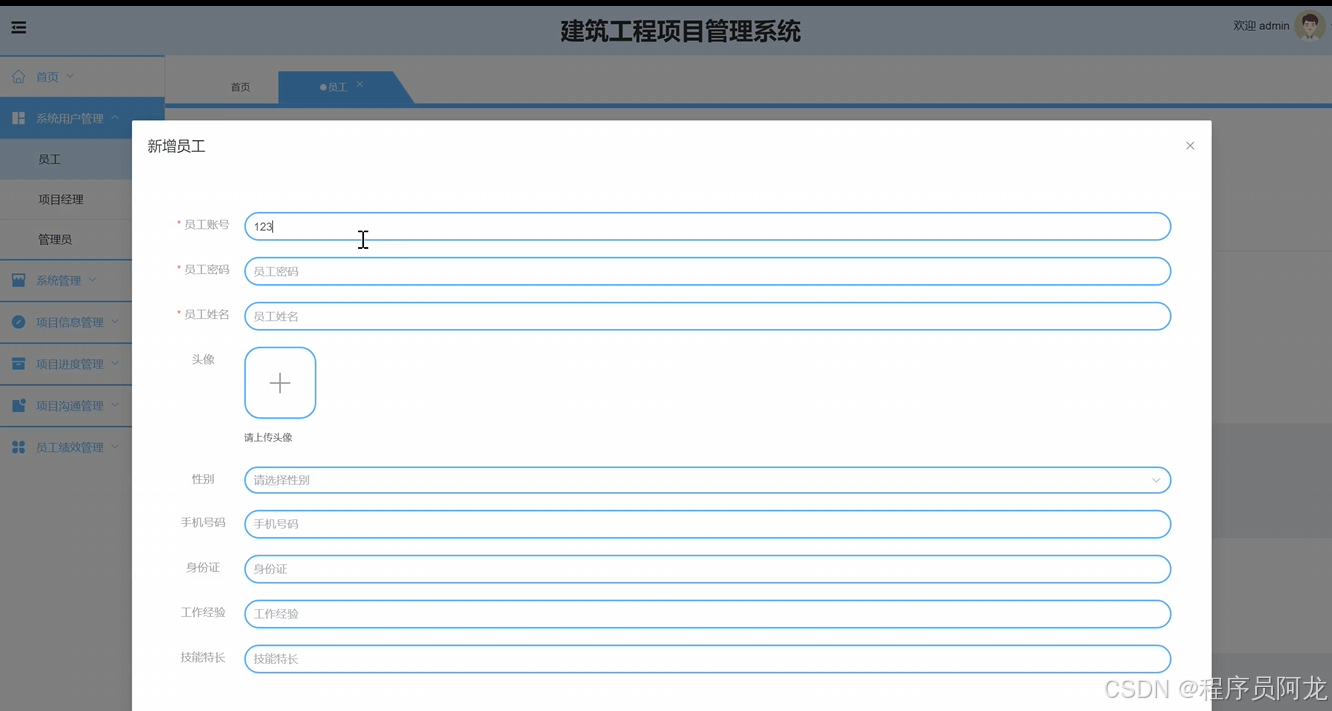Viewport: 1332px width, 711px height.
Task: Click inside the 手机号码 input field
Action: (707, 524)
